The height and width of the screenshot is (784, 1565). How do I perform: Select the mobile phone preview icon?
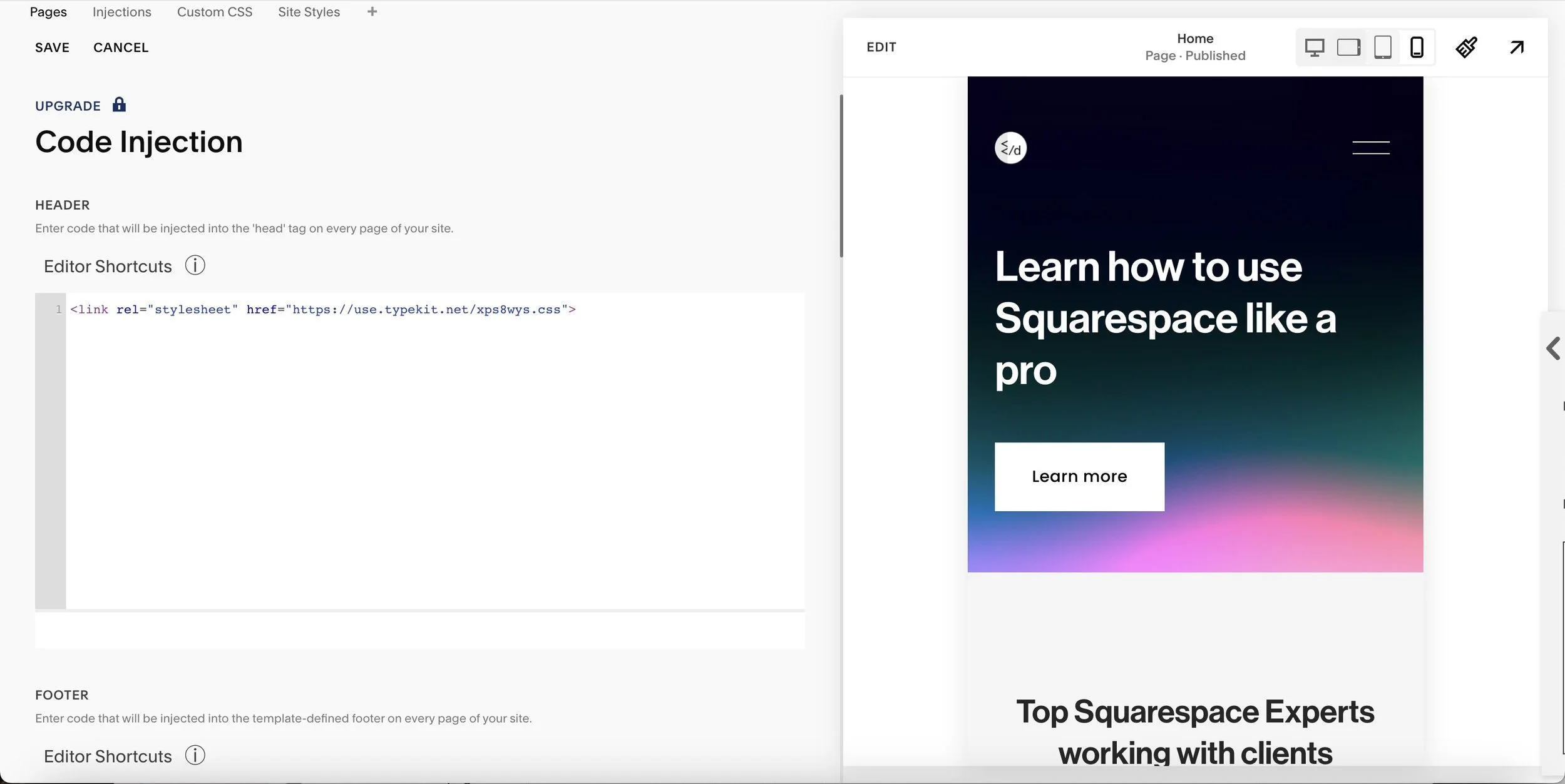1416,46
